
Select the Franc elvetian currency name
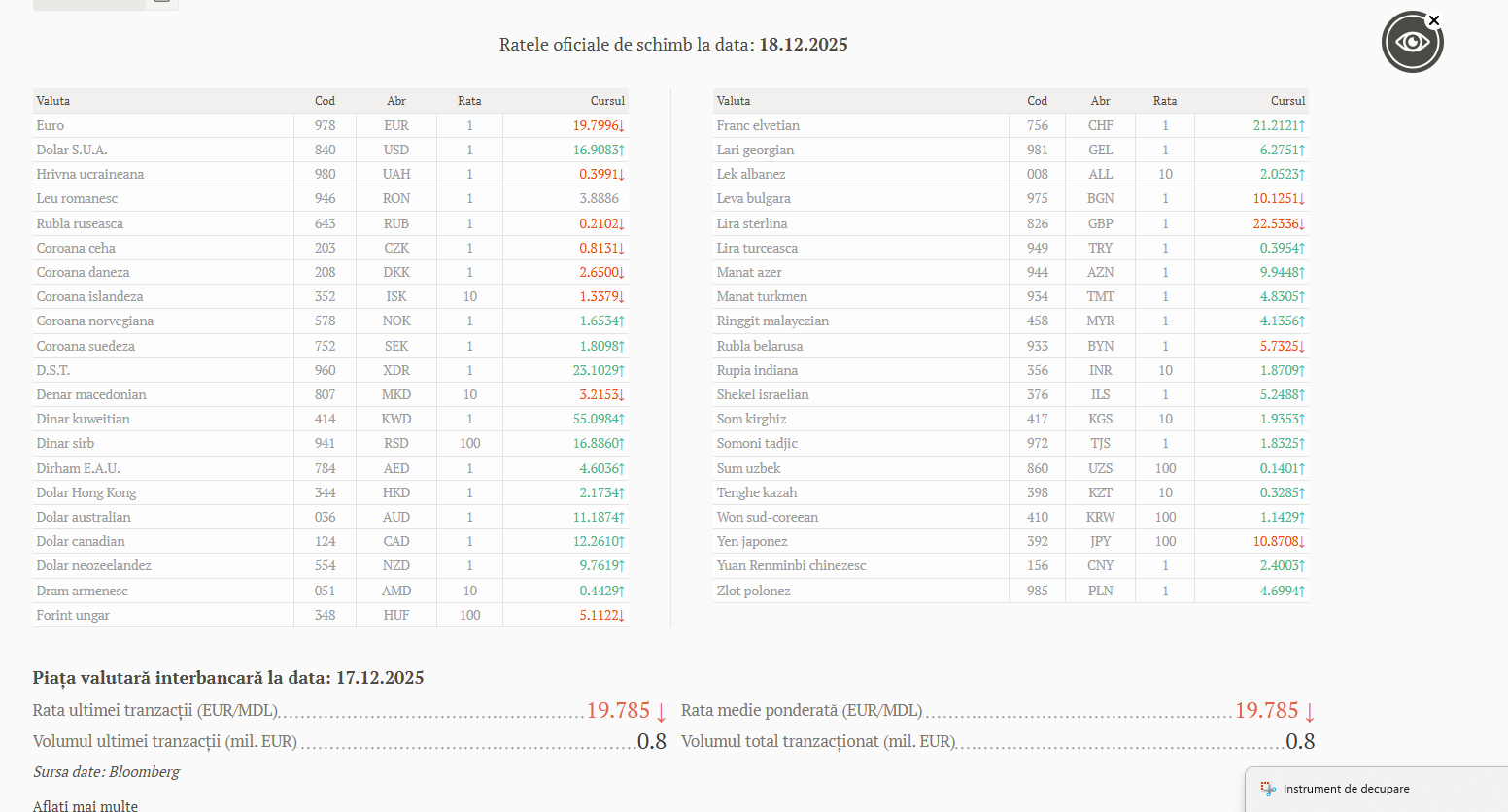(758, 125)
